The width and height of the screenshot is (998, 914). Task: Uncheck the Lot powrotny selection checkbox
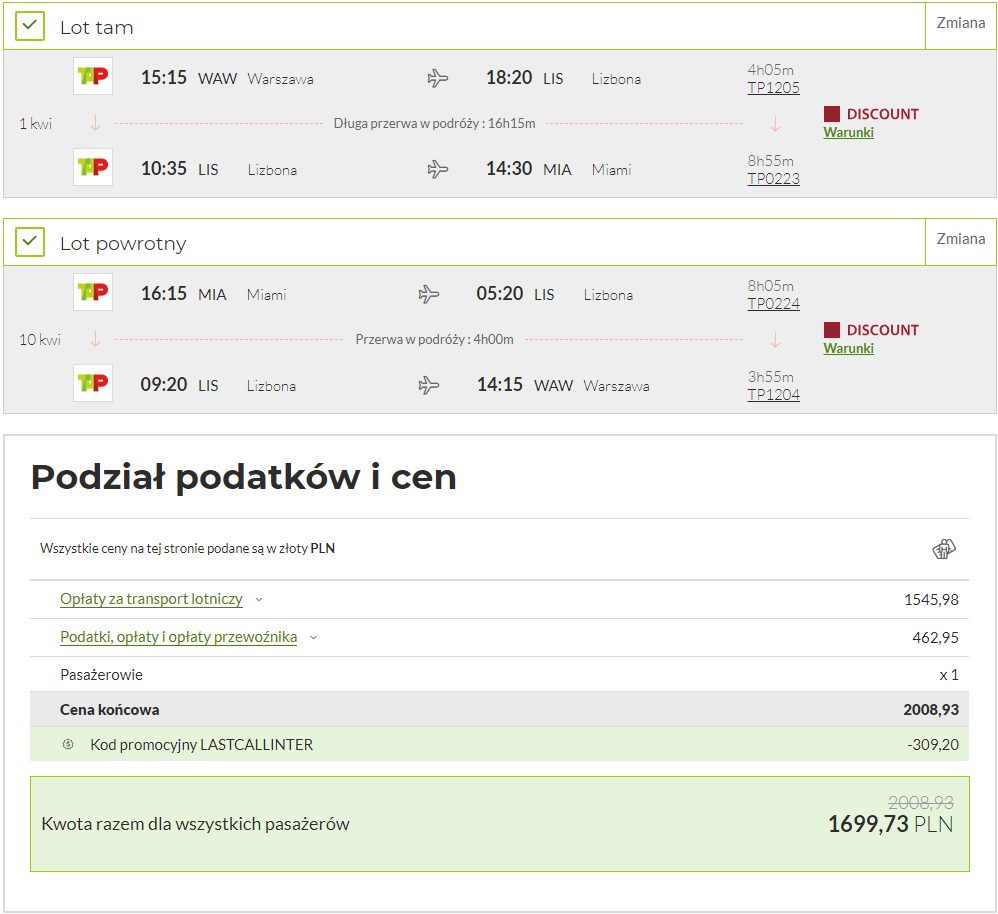pyautogui.click(x=29, y=242)
